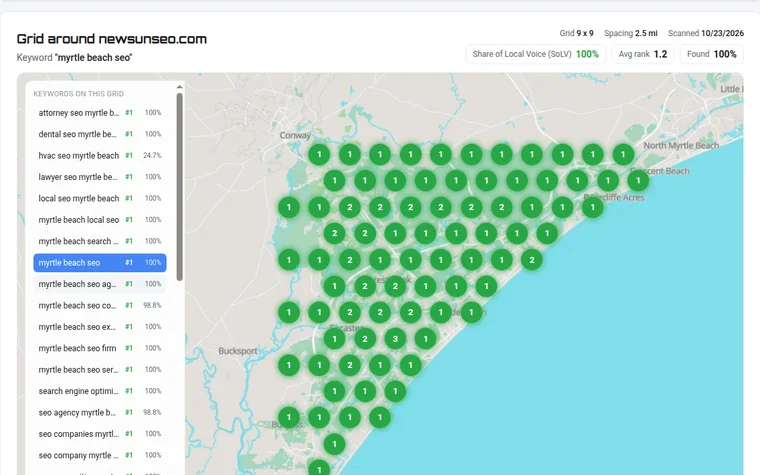Viewport: 760px width, 475px height.
Task: Click the "Grid around newsunseo.com" heading
Action: [111, 39]
